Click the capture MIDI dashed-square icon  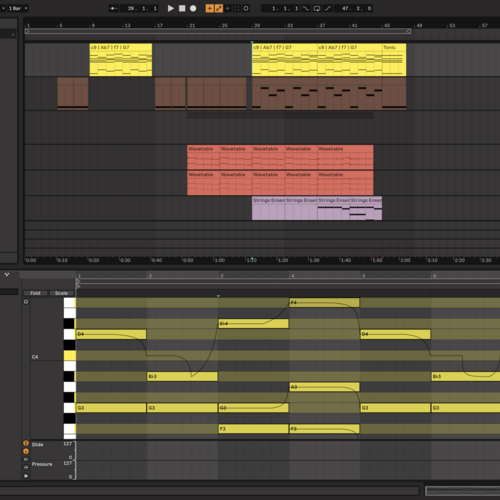237,8
